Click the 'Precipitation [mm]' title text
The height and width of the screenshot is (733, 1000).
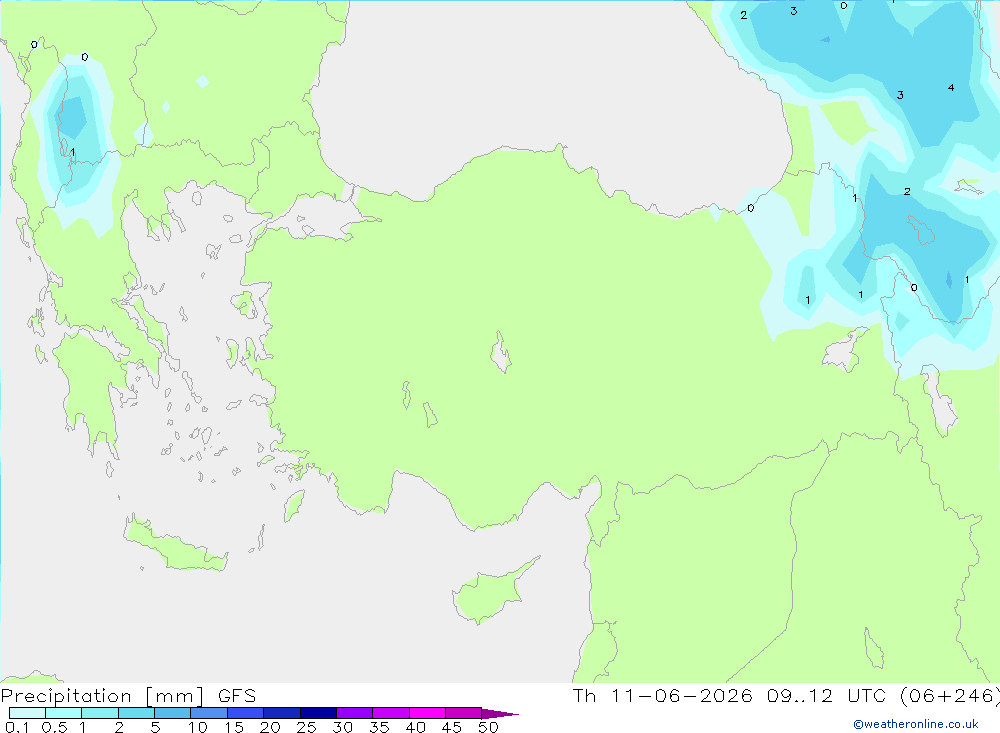click(x=102, y=696)
